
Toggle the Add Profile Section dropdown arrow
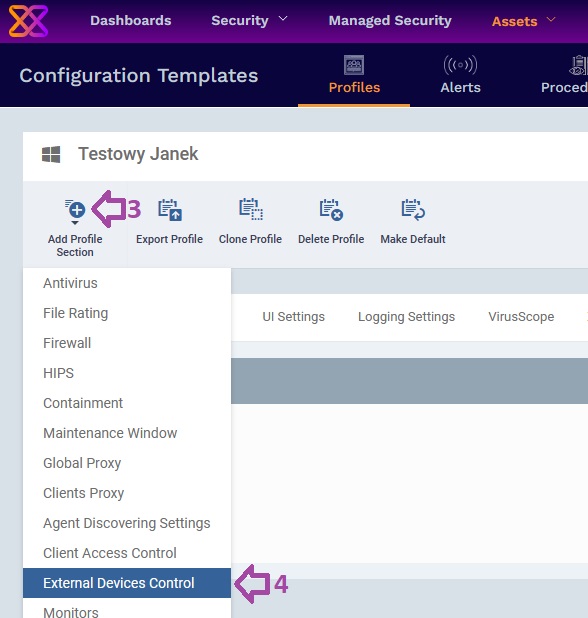75,223
